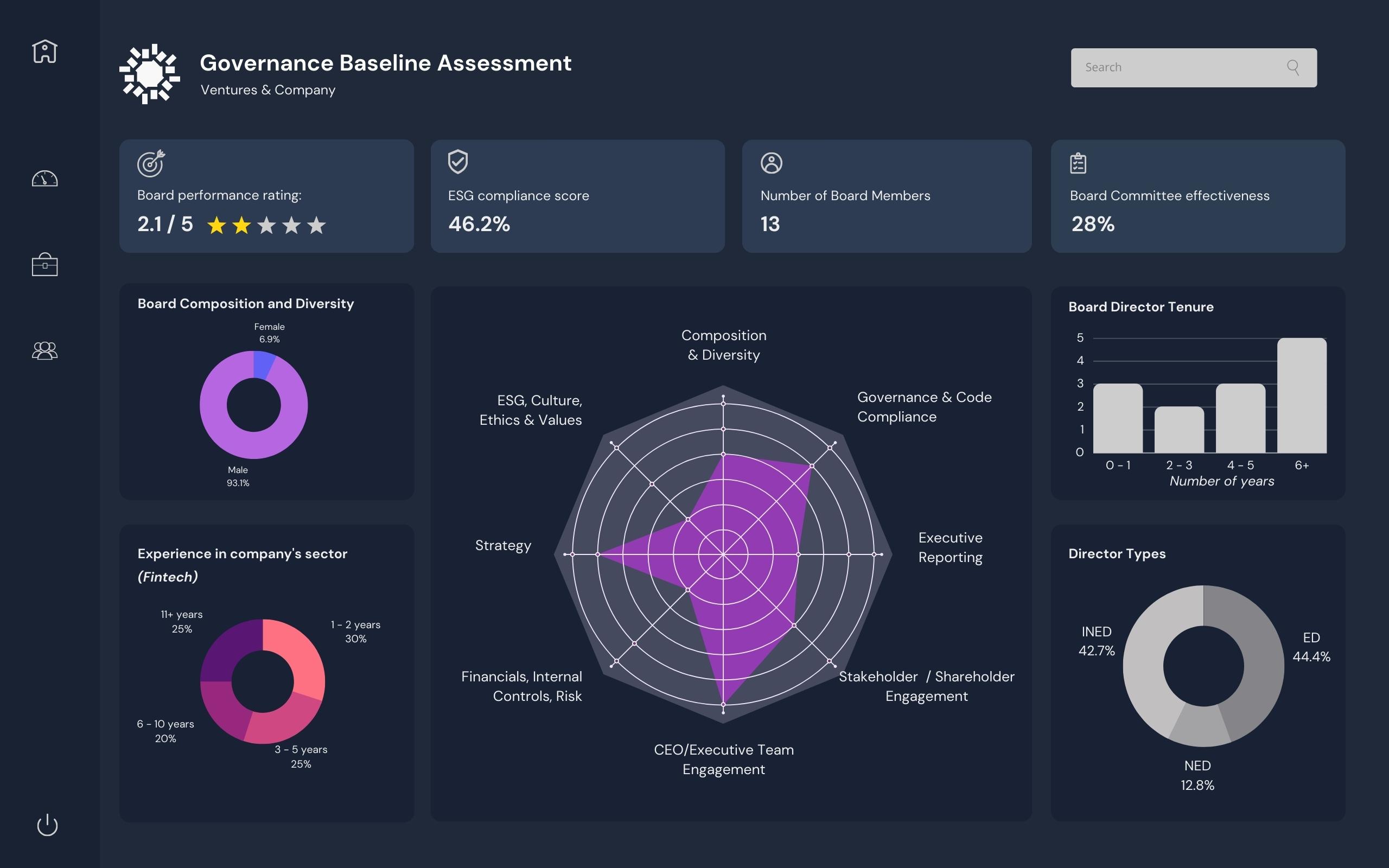Click the clipboard icon on Committee card
This screenshot has height=868, width=1389.
tap(1078, 163)
